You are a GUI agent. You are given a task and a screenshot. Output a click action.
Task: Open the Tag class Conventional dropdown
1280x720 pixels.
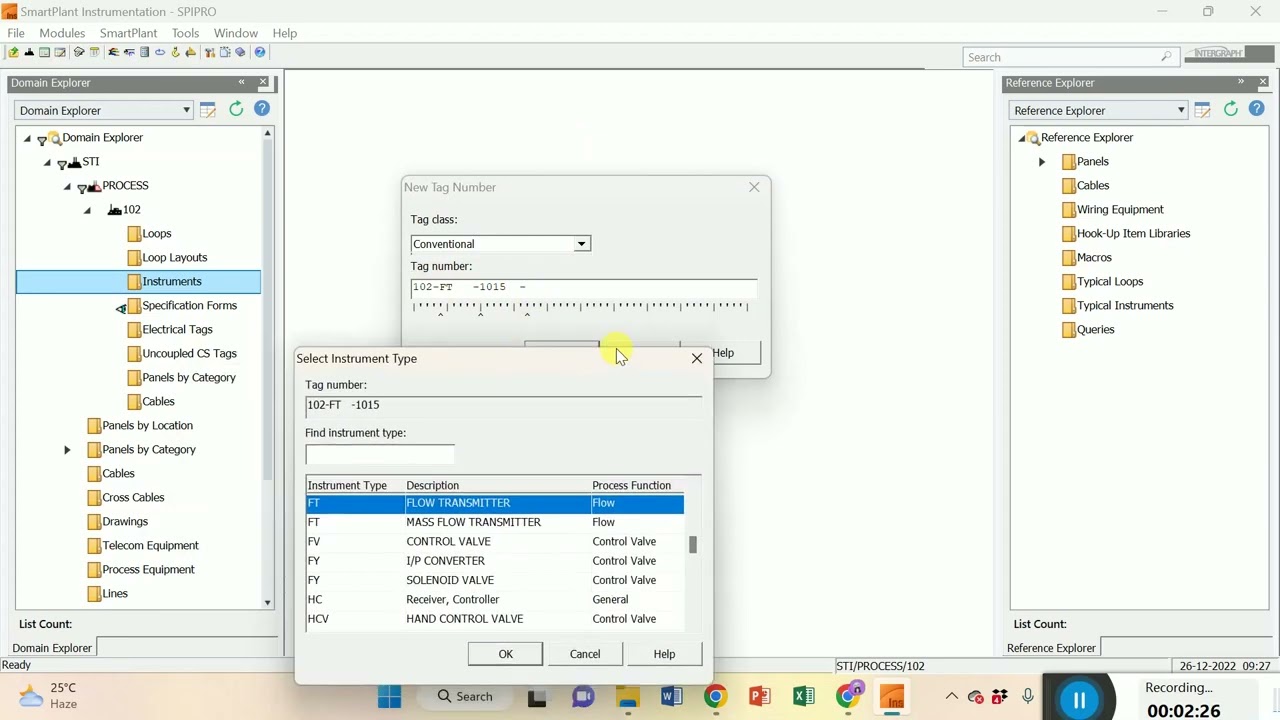(581, 244)
